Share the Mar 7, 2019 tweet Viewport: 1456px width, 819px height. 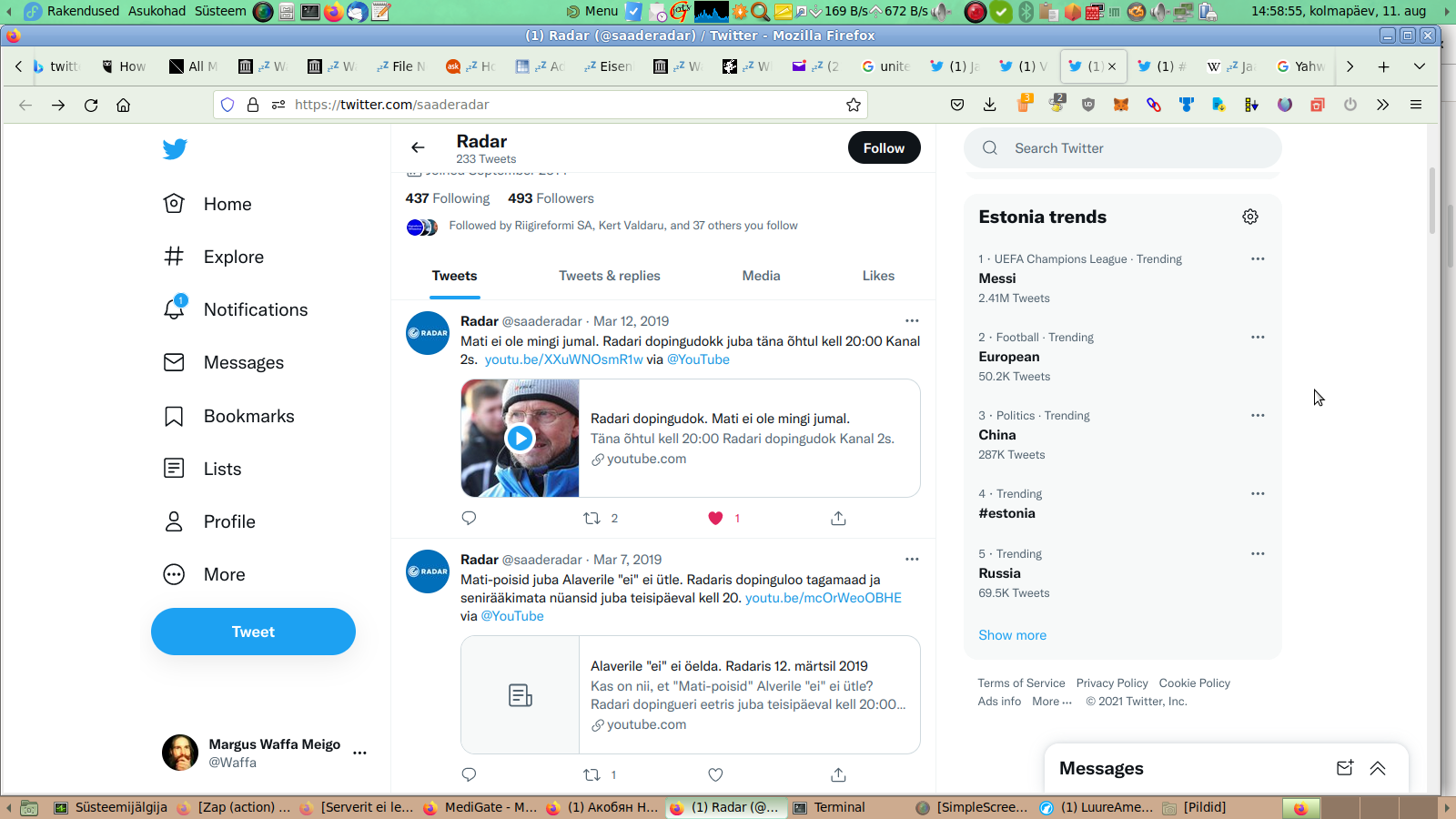pyautogui.click(x=838, y=774)
